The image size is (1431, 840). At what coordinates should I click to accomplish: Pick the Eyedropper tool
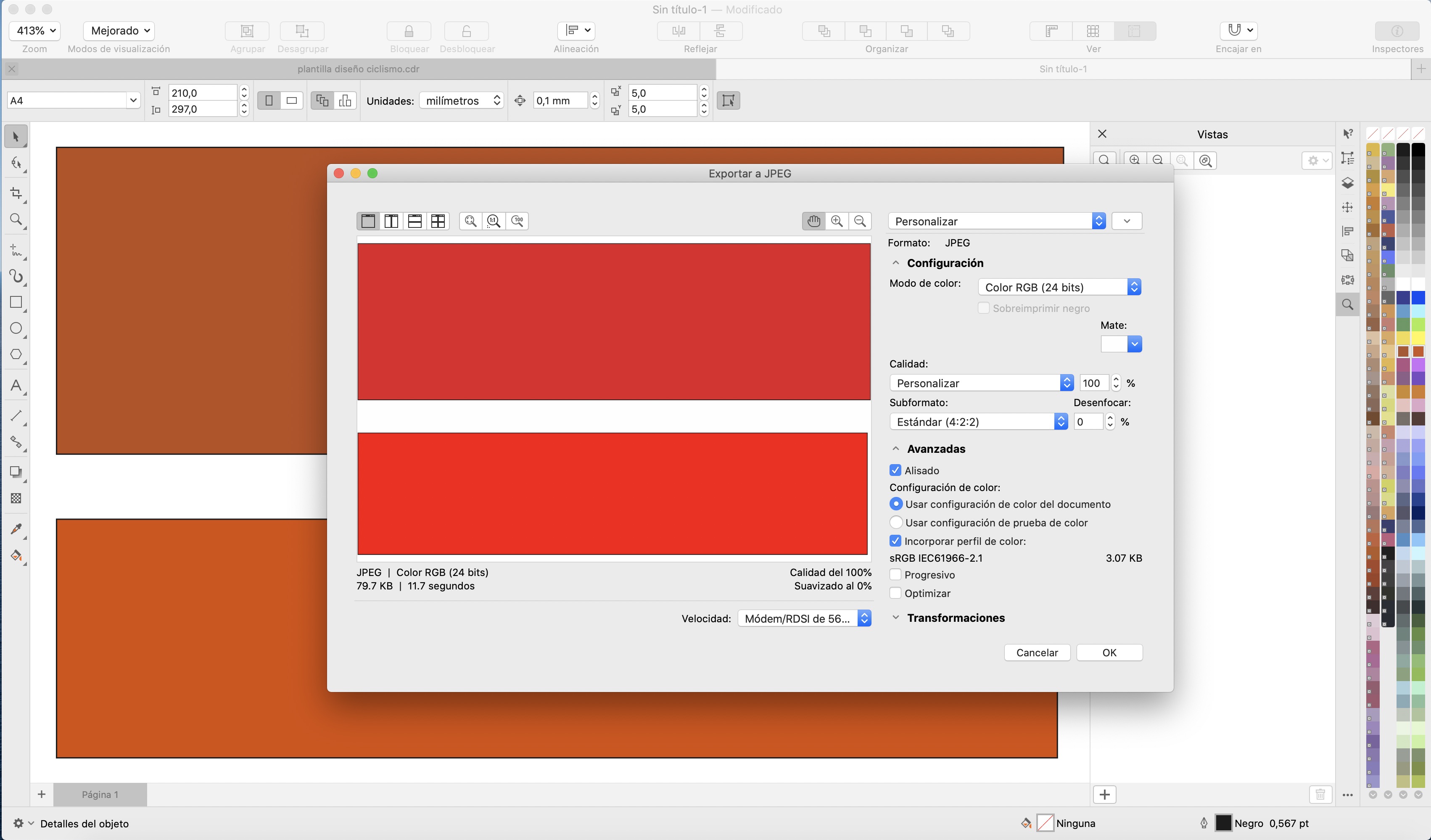point(16,529)
